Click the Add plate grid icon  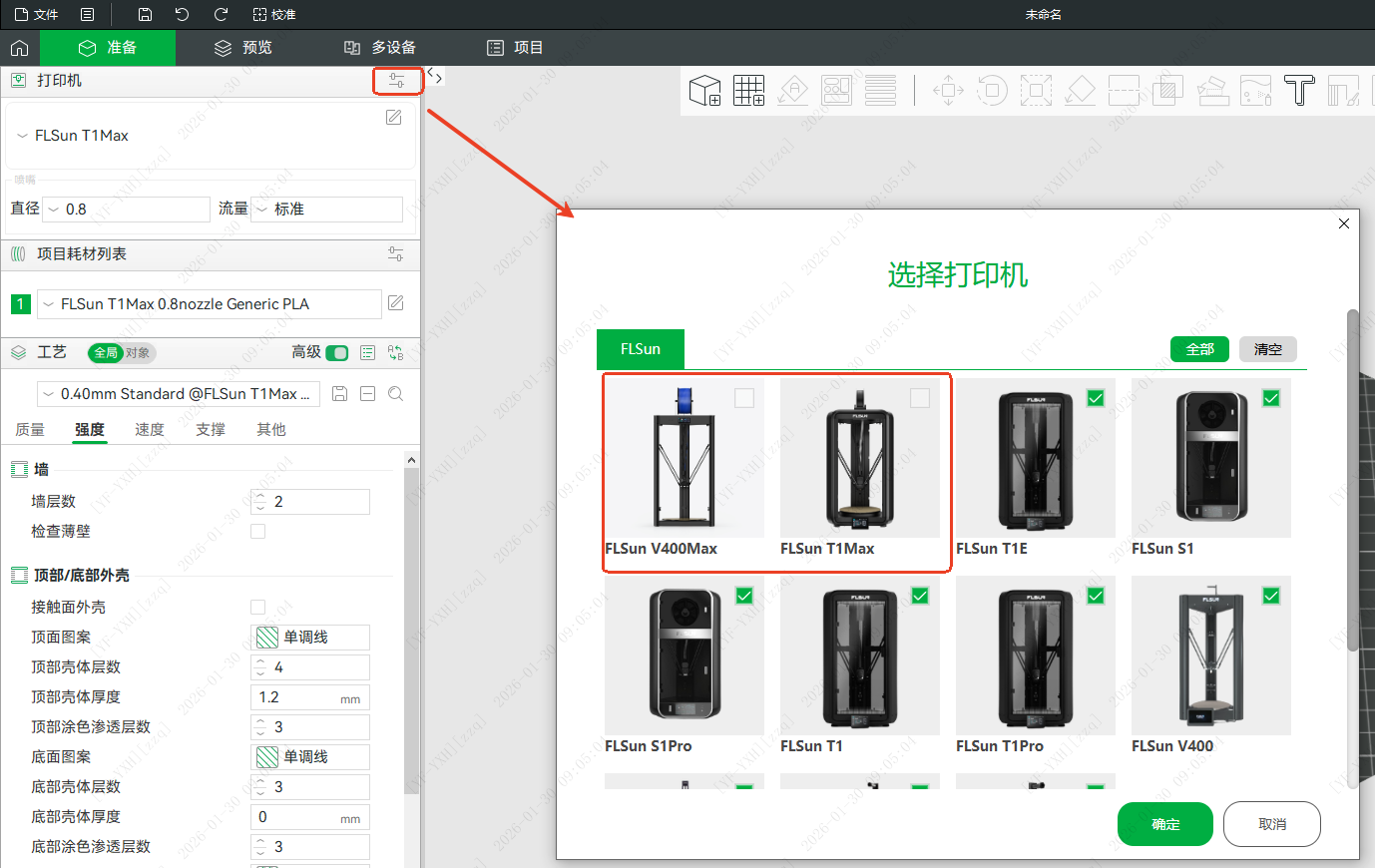(748, 91)
